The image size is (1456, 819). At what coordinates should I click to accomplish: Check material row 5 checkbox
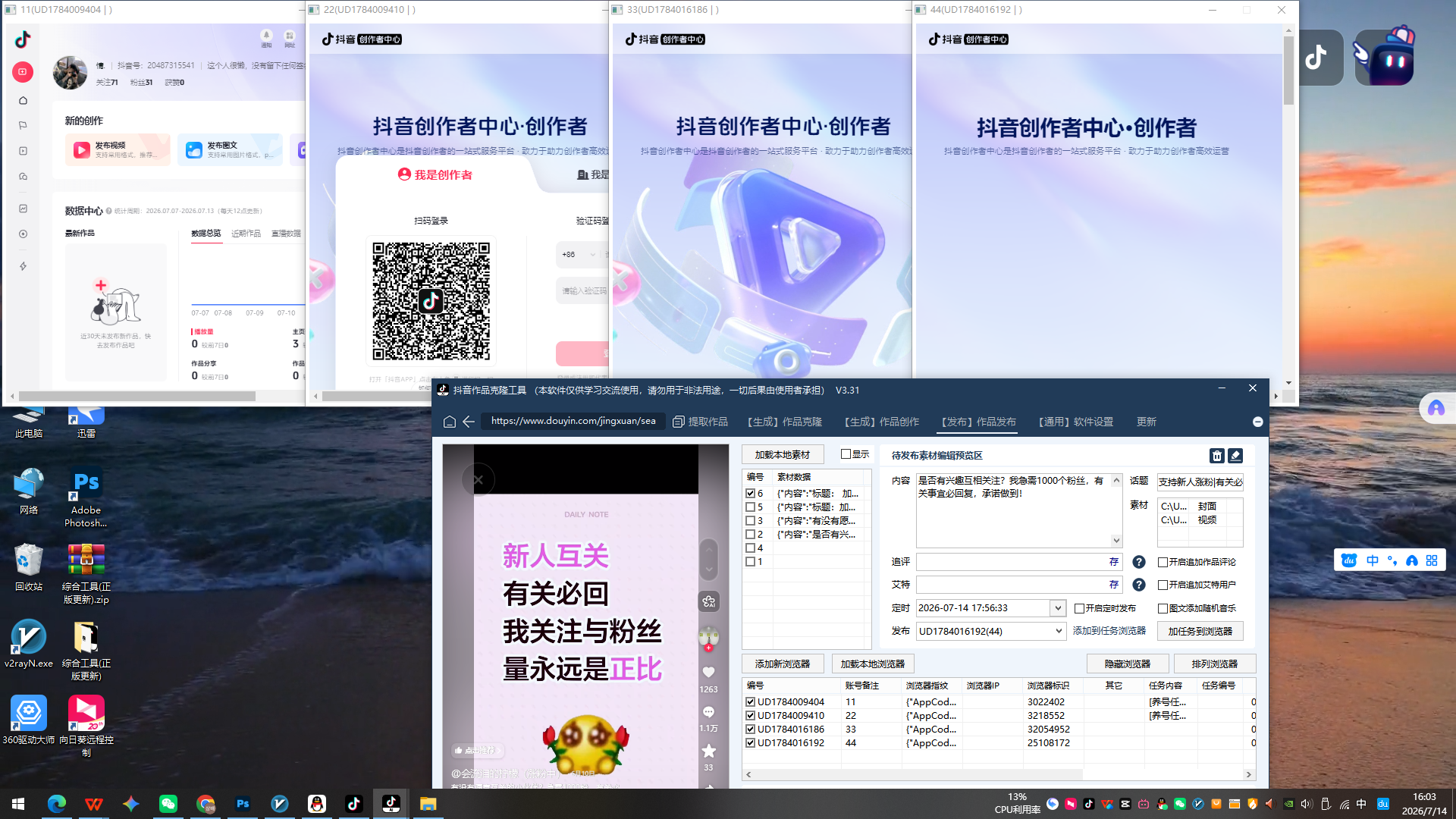[x=750, y=507]
